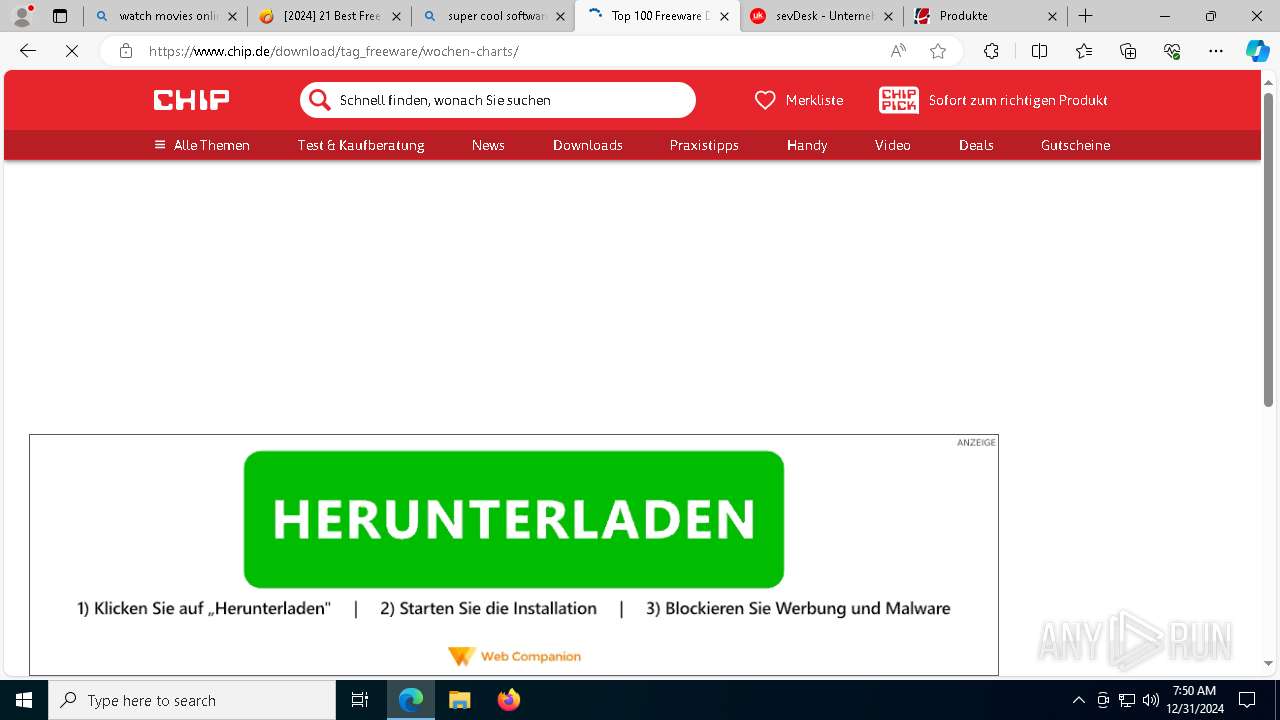
Task: Open the browser Extensions icon
Action: (x=991, y=51)
